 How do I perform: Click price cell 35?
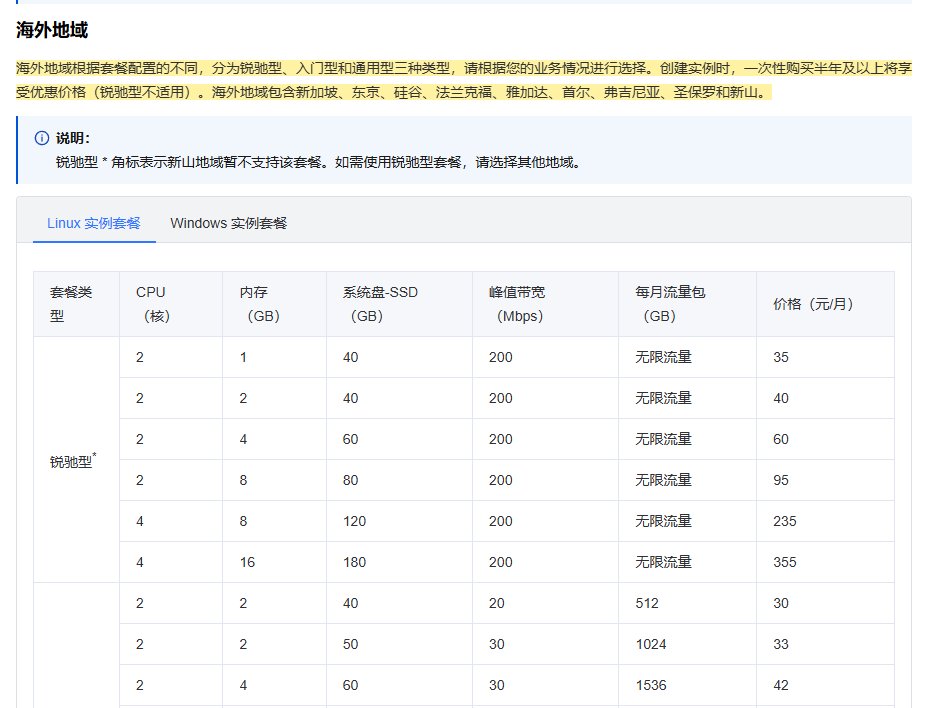(x=825, y=358)
